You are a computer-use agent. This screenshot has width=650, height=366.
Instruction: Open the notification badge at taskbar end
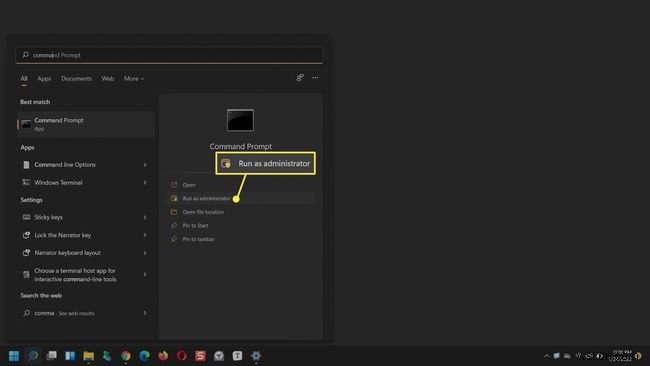638,356
